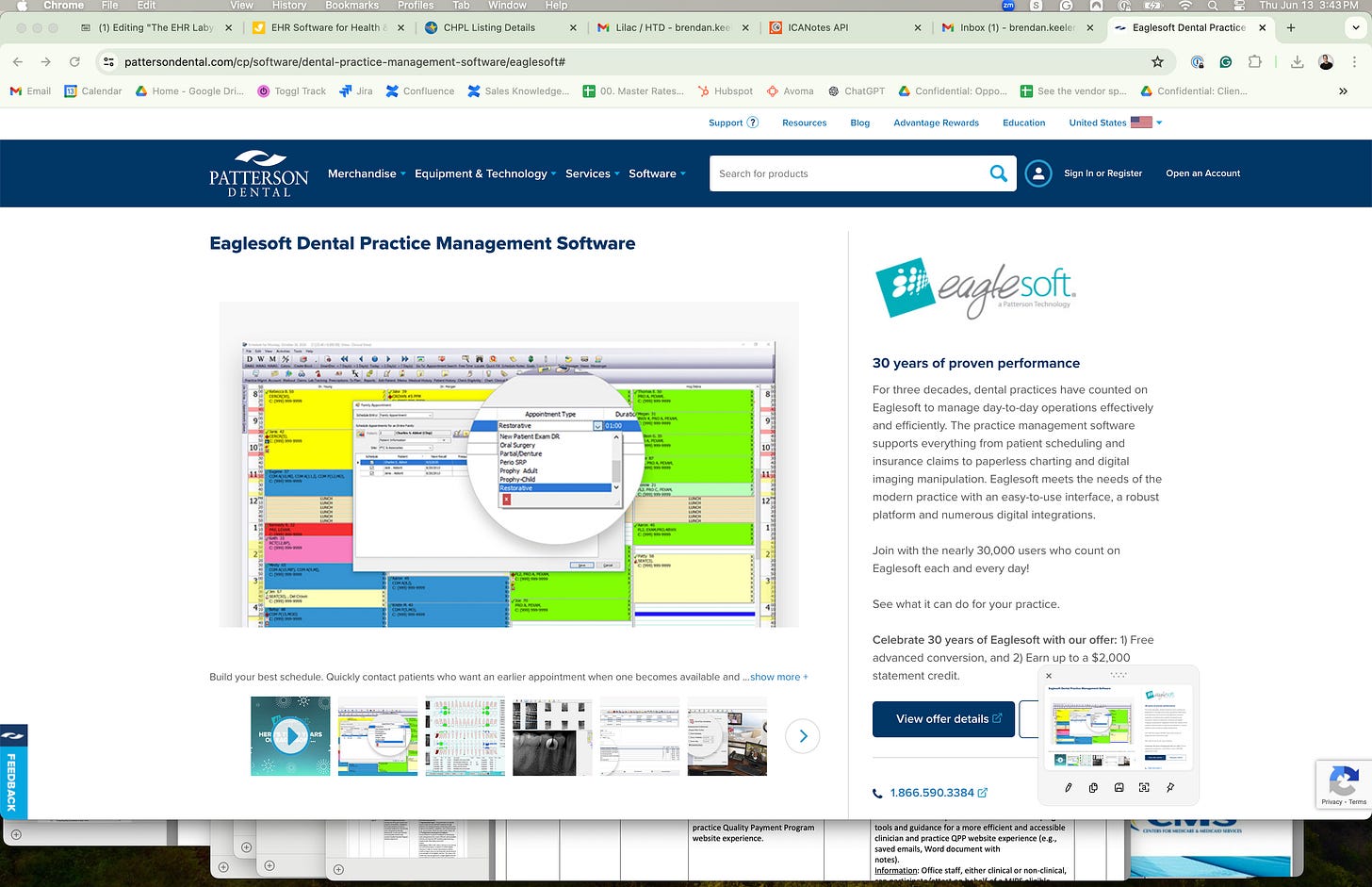Close the screenshot preview popup
Screen dimensions: 1372x887
[x=1049, y=675]
